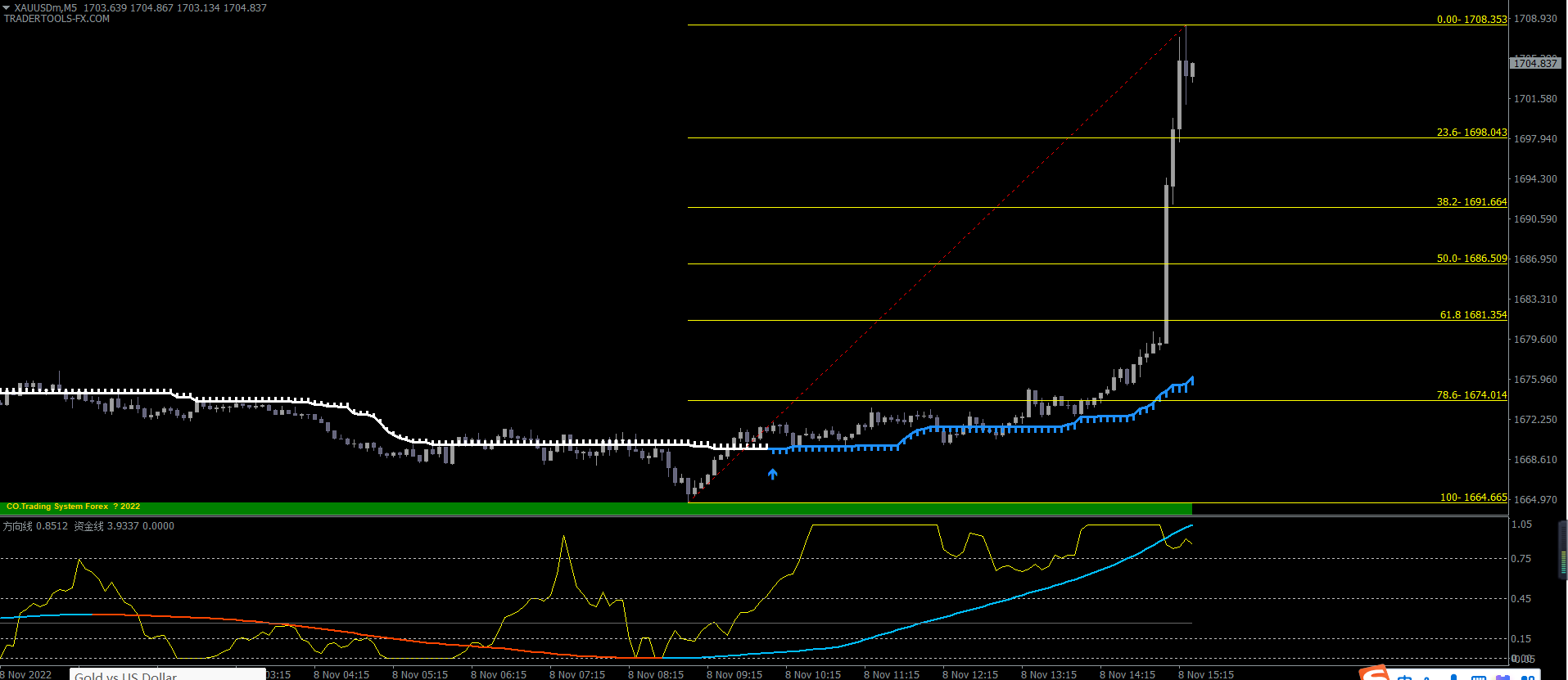Click the 8 Nov 13:15 time label
Image resolution: width=1568 pixels, height=680 pixels.
click(1049, 674)
